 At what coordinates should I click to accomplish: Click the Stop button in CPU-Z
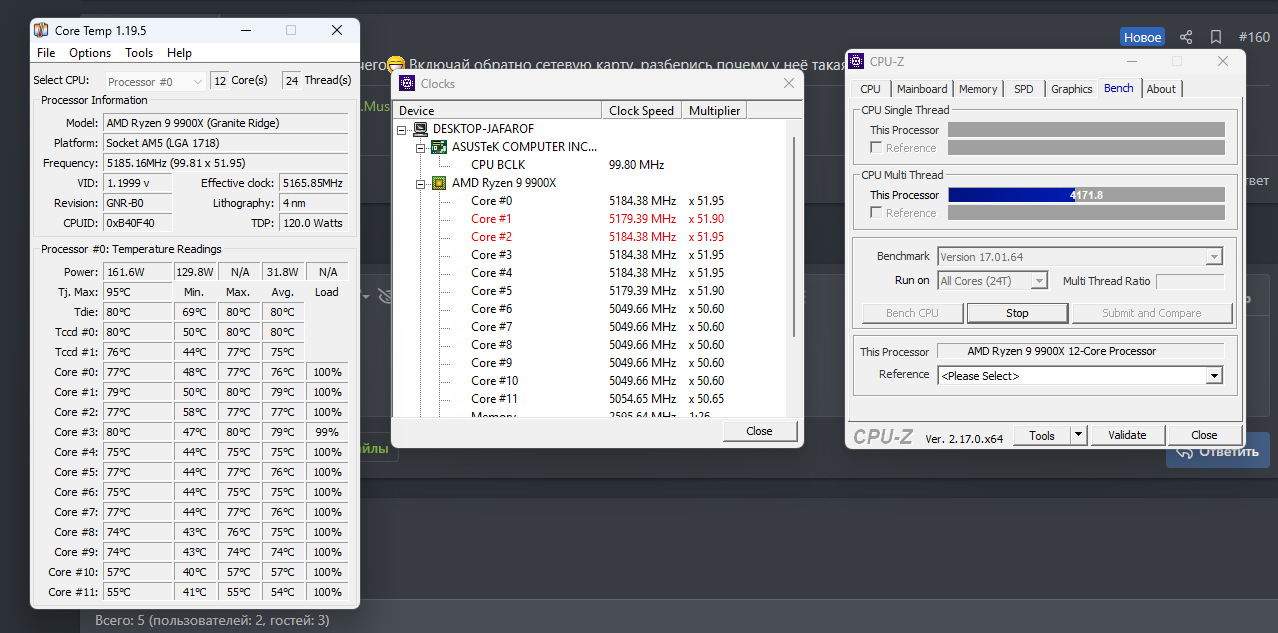(x=1017, y=313)
